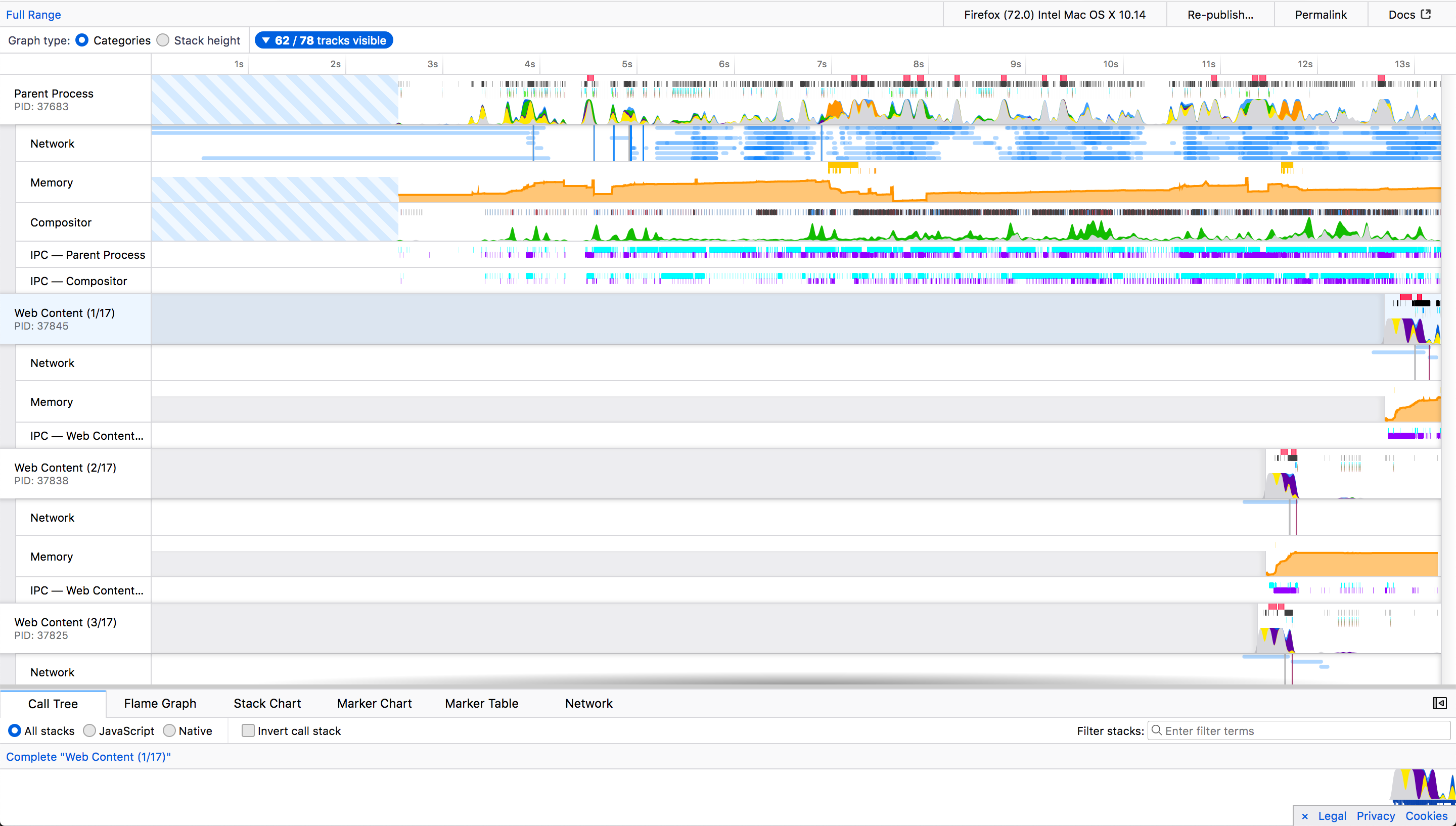
Task: Open the sidebar toggle icon
Action: click(1439, 704)
